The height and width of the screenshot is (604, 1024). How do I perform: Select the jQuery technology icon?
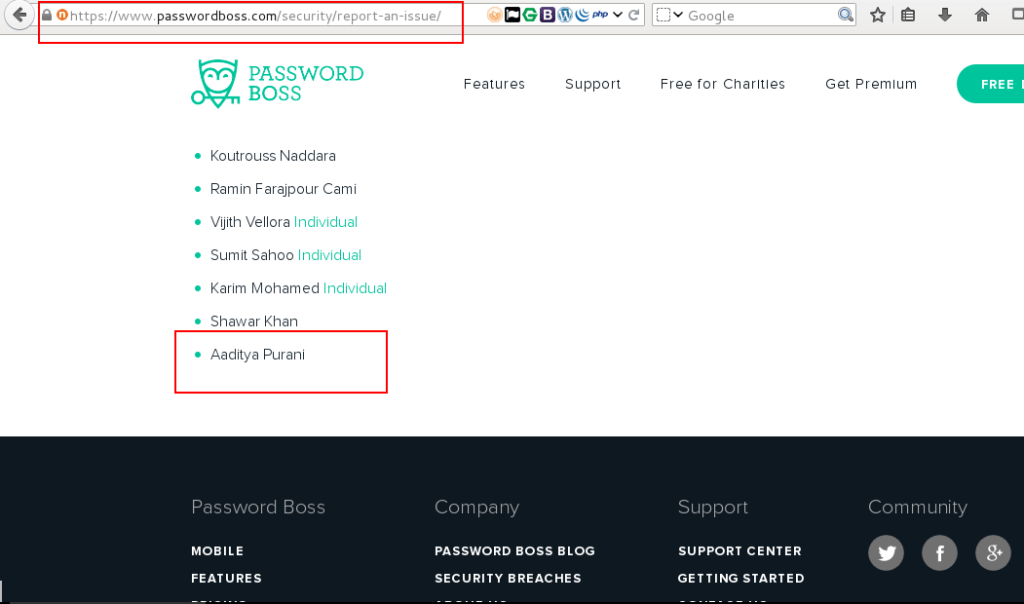click(x=582, y=14)
